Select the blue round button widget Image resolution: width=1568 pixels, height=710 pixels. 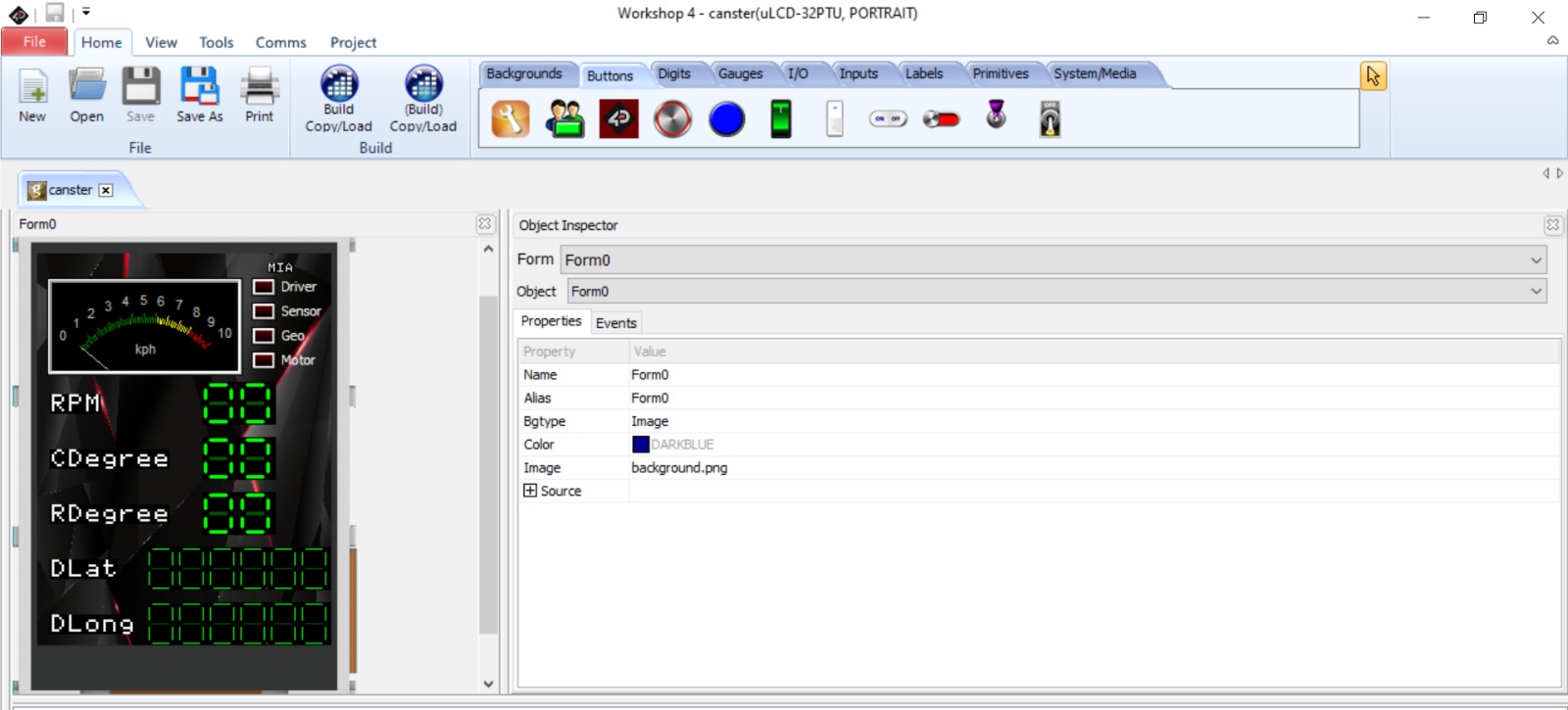(x=727, y=119)
